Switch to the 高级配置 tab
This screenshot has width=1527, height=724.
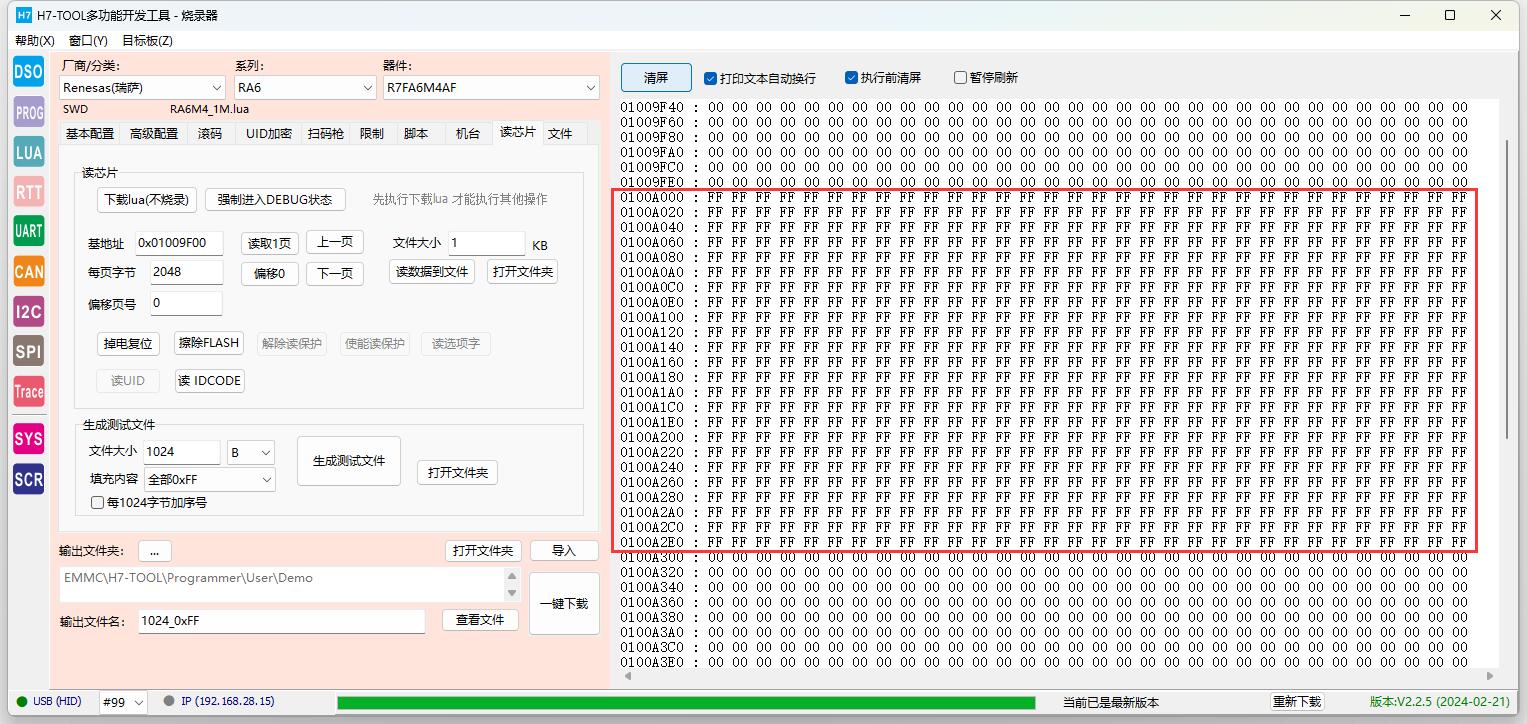pyautogui.click(x=154, y=133)
